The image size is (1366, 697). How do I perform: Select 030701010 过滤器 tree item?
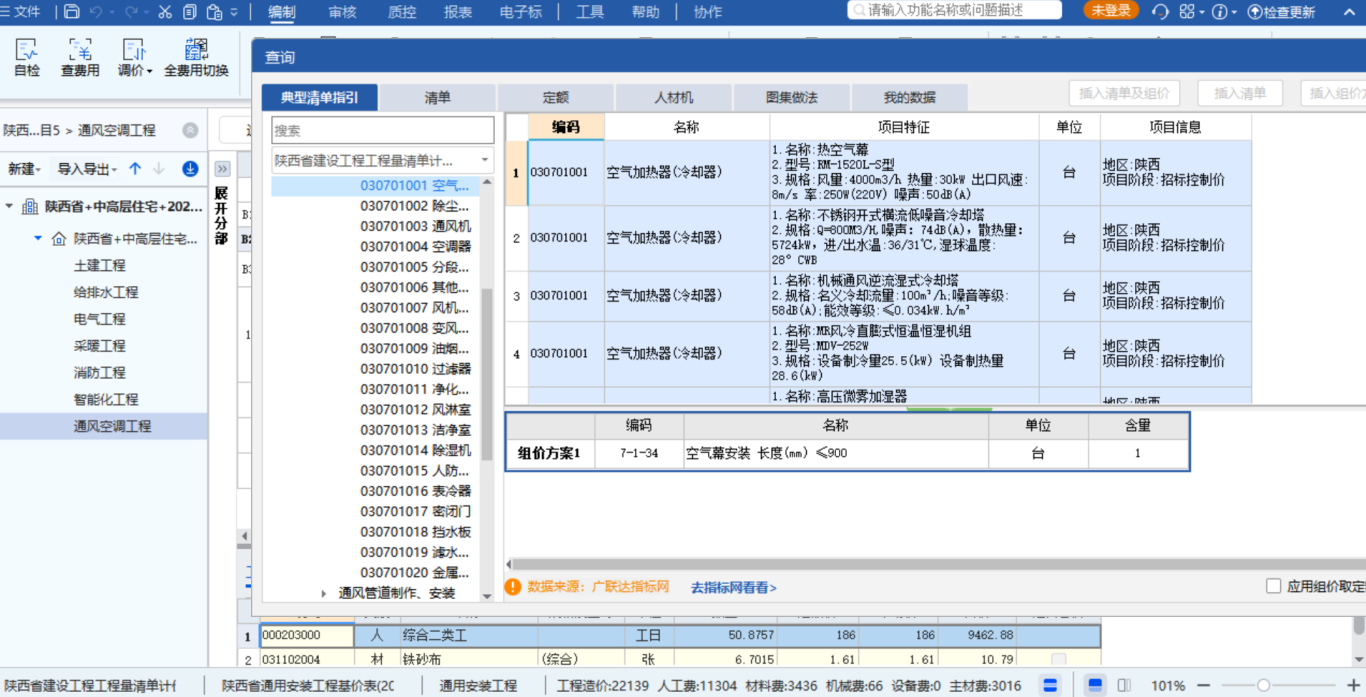pyautogui.click(x=416, y=369)
